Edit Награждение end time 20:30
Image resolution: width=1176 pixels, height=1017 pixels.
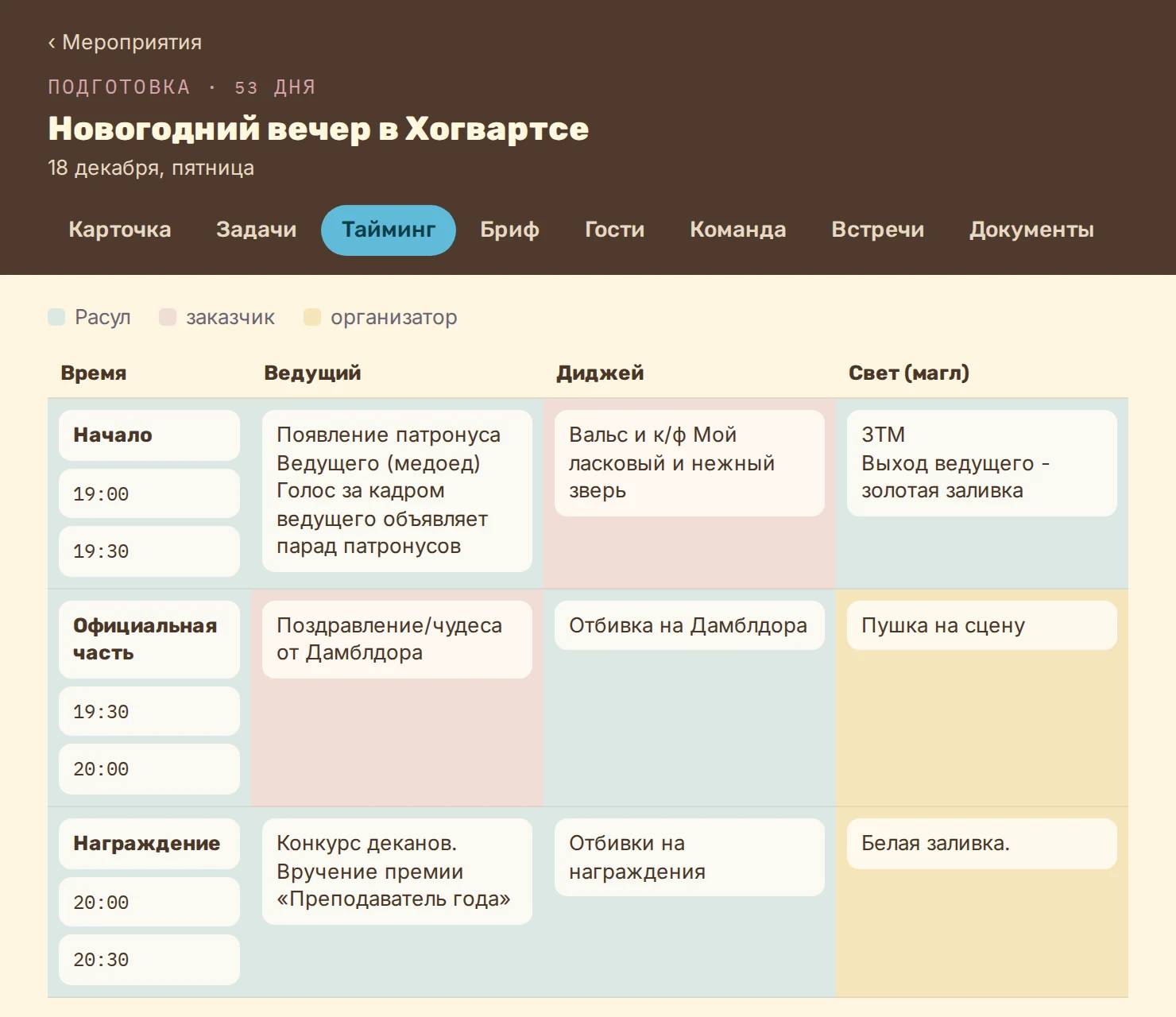coord(149,959)
